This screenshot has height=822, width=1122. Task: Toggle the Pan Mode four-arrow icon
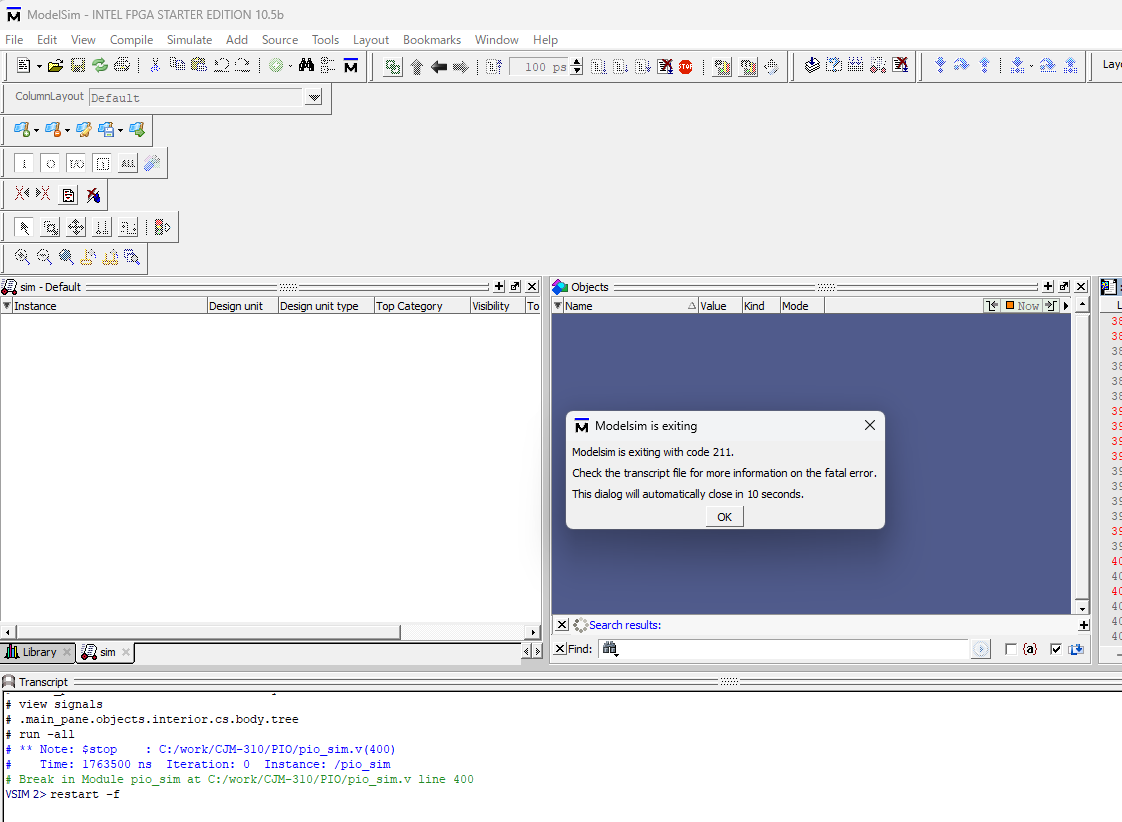pyautogui.click(x=76, y=227)
